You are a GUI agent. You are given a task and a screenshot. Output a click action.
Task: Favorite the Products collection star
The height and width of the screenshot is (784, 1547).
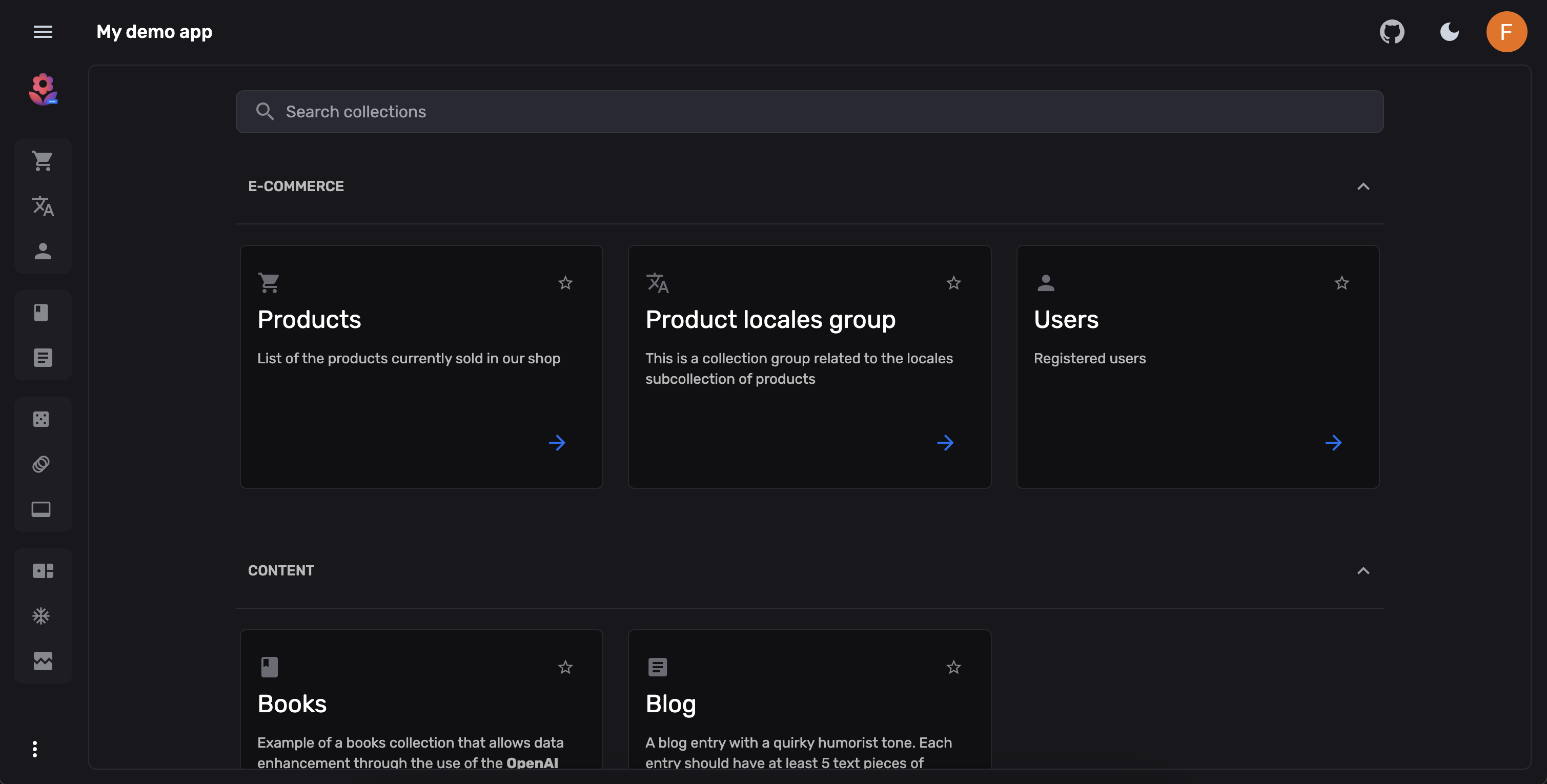click(565, 283)
